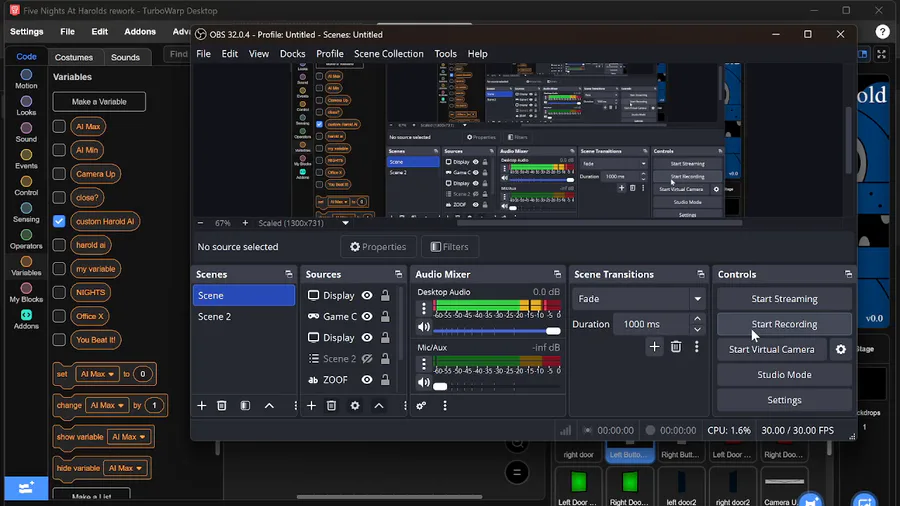Open OBS Scene Collection menu

(389, 54)
